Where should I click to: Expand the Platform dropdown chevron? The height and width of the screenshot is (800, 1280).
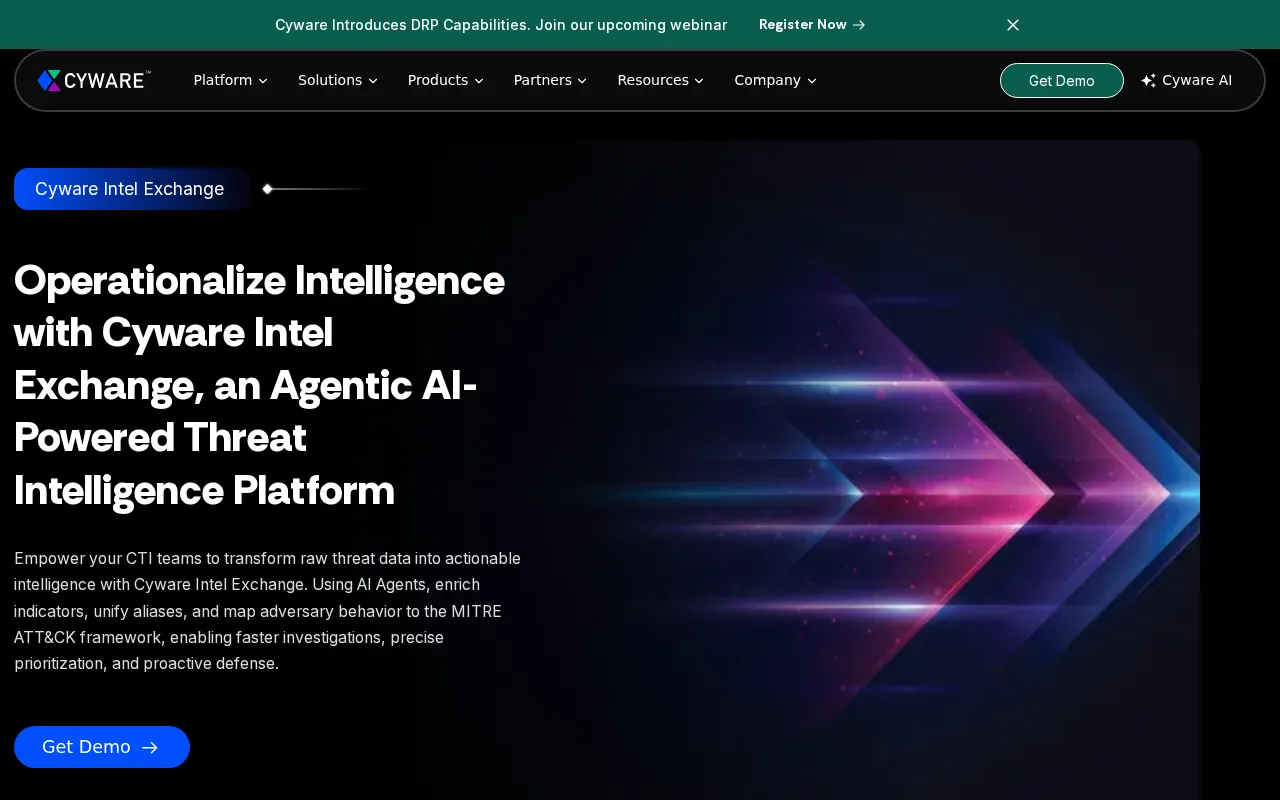coord(263,81)
